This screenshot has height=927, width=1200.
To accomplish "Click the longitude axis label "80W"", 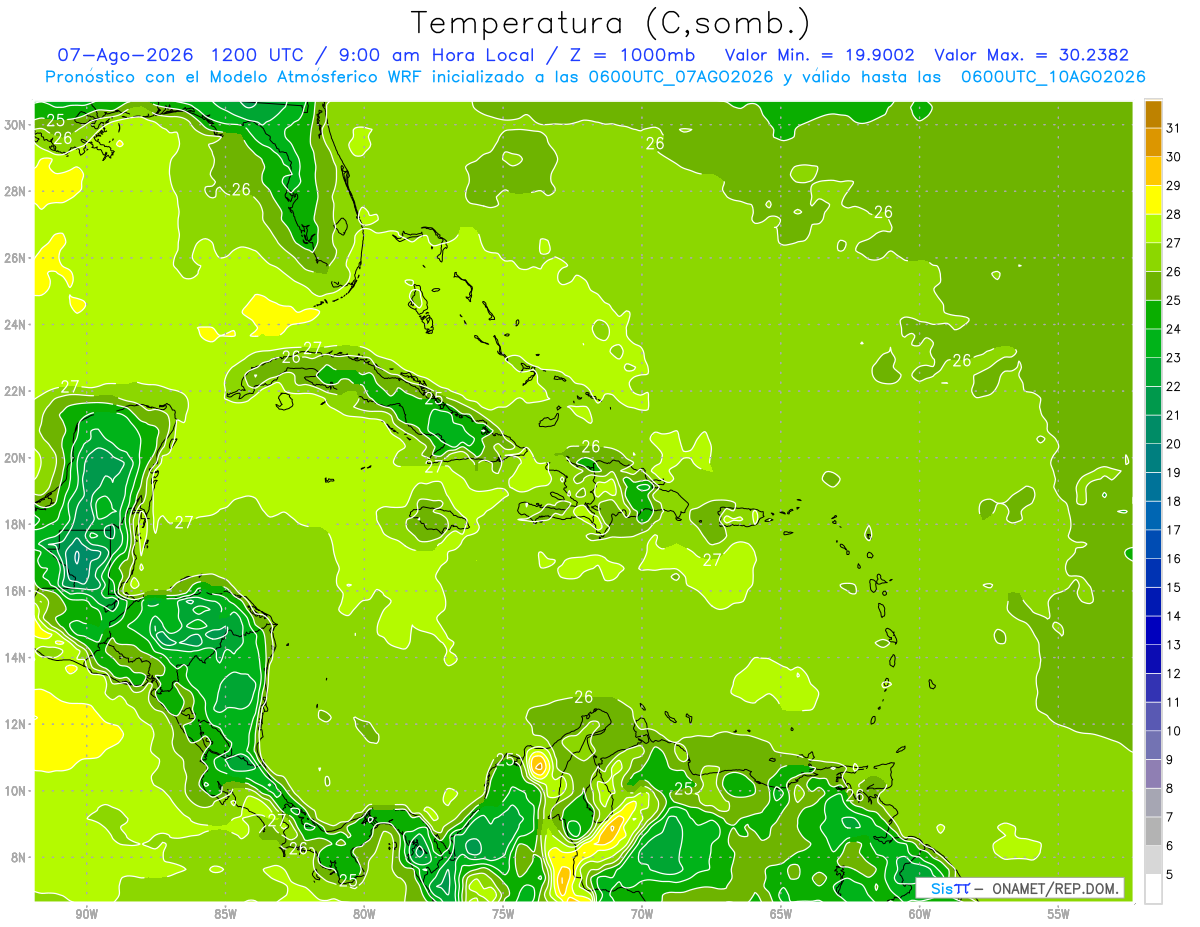I will [364, 914].
